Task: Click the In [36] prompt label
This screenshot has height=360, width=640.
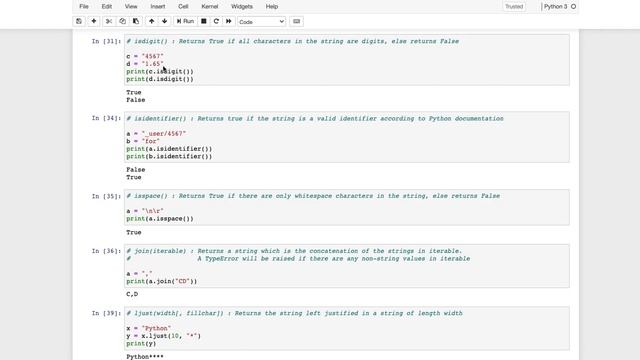Action: 106,251
